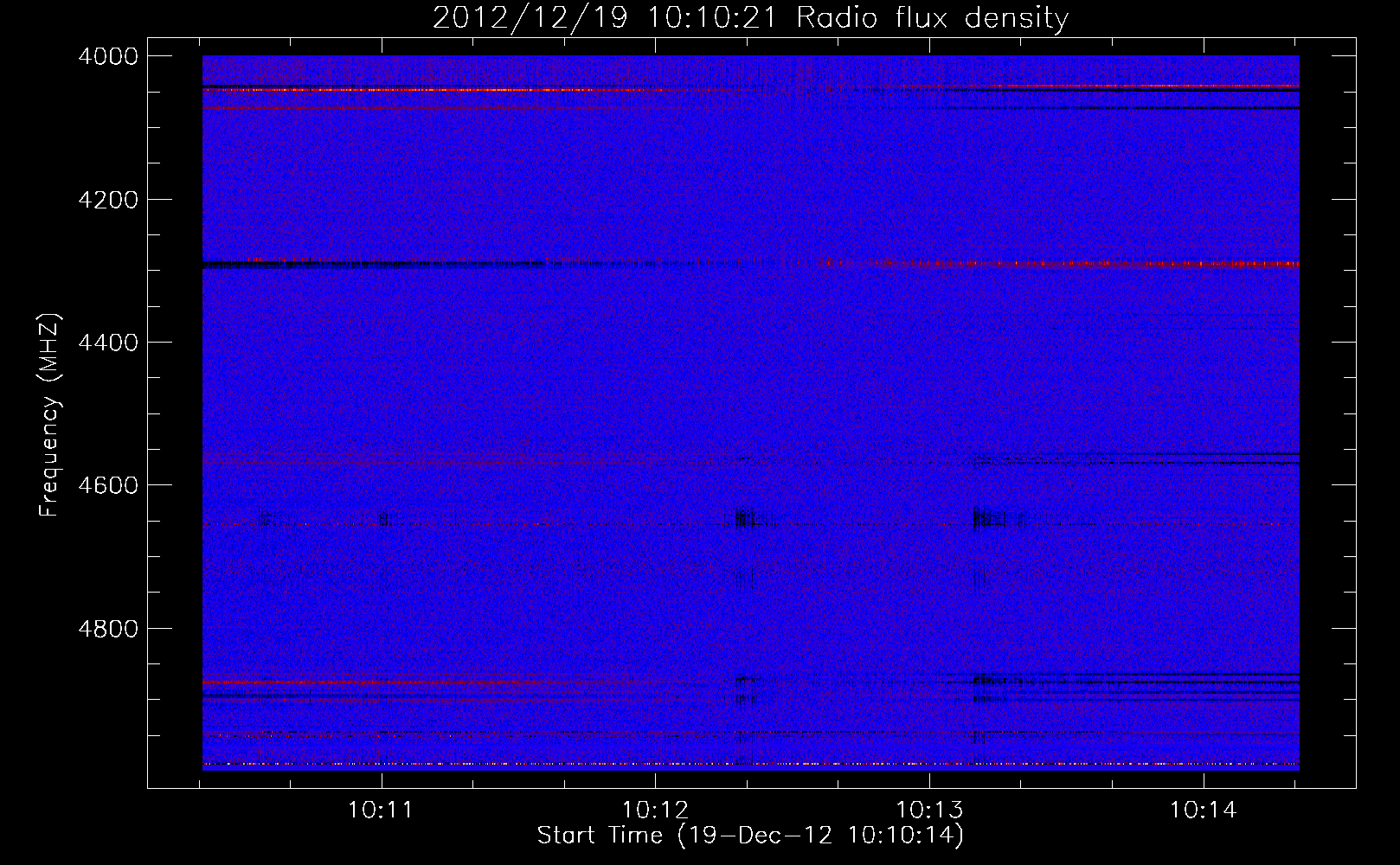The height and width of the screenshot is (865, 1400).
Task: Click the 4400 frequency axis label
Action: 108,343
